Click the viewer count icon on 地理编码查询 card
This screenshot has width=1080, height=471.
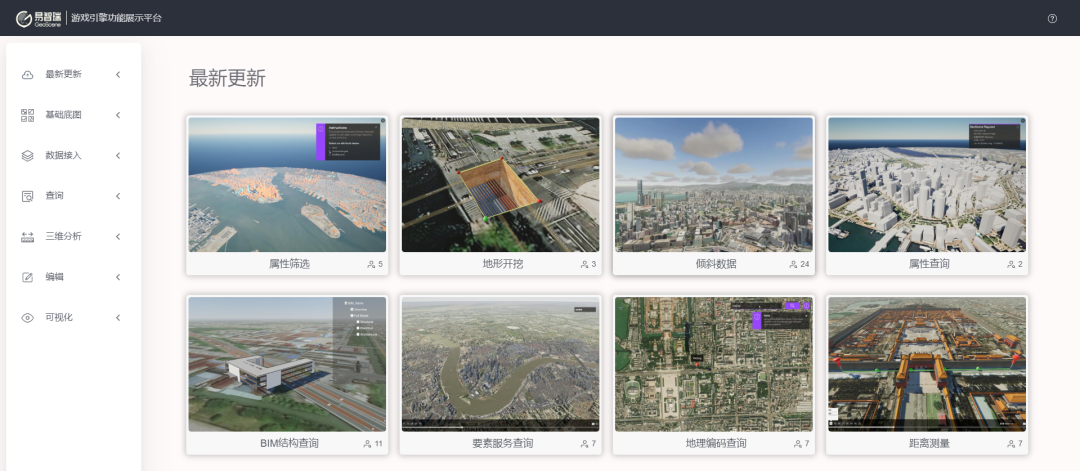(x=798, y=444)
